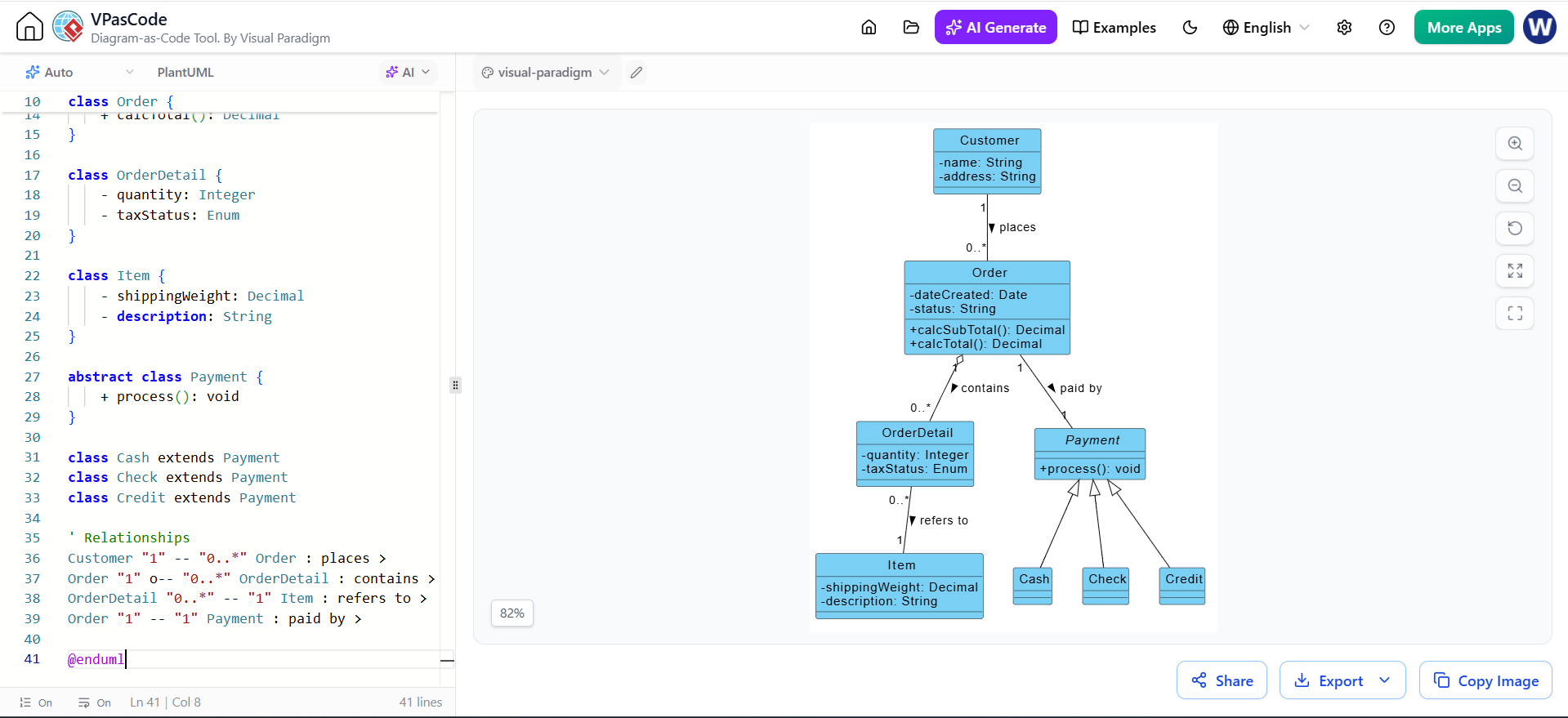Zoom in on the diagram preview

point(1514,143)
